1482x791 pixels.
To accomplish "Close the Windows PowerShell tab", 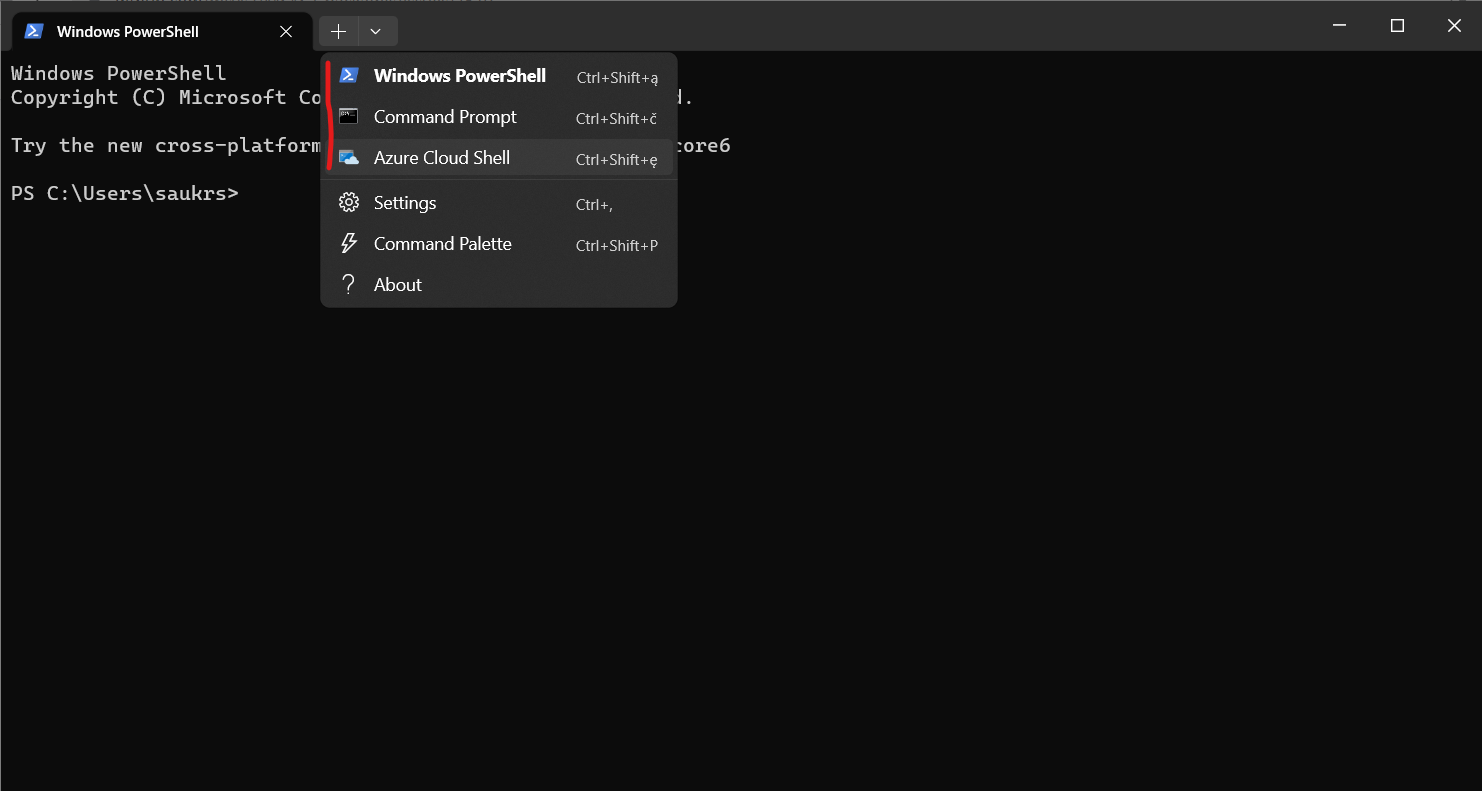I will pyautogui.click(x=285, y=31).
